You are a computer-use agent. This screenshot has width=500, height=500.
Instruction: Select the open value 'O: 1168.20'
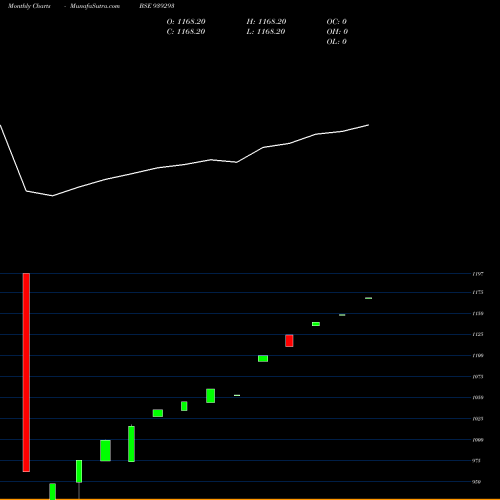186,22
